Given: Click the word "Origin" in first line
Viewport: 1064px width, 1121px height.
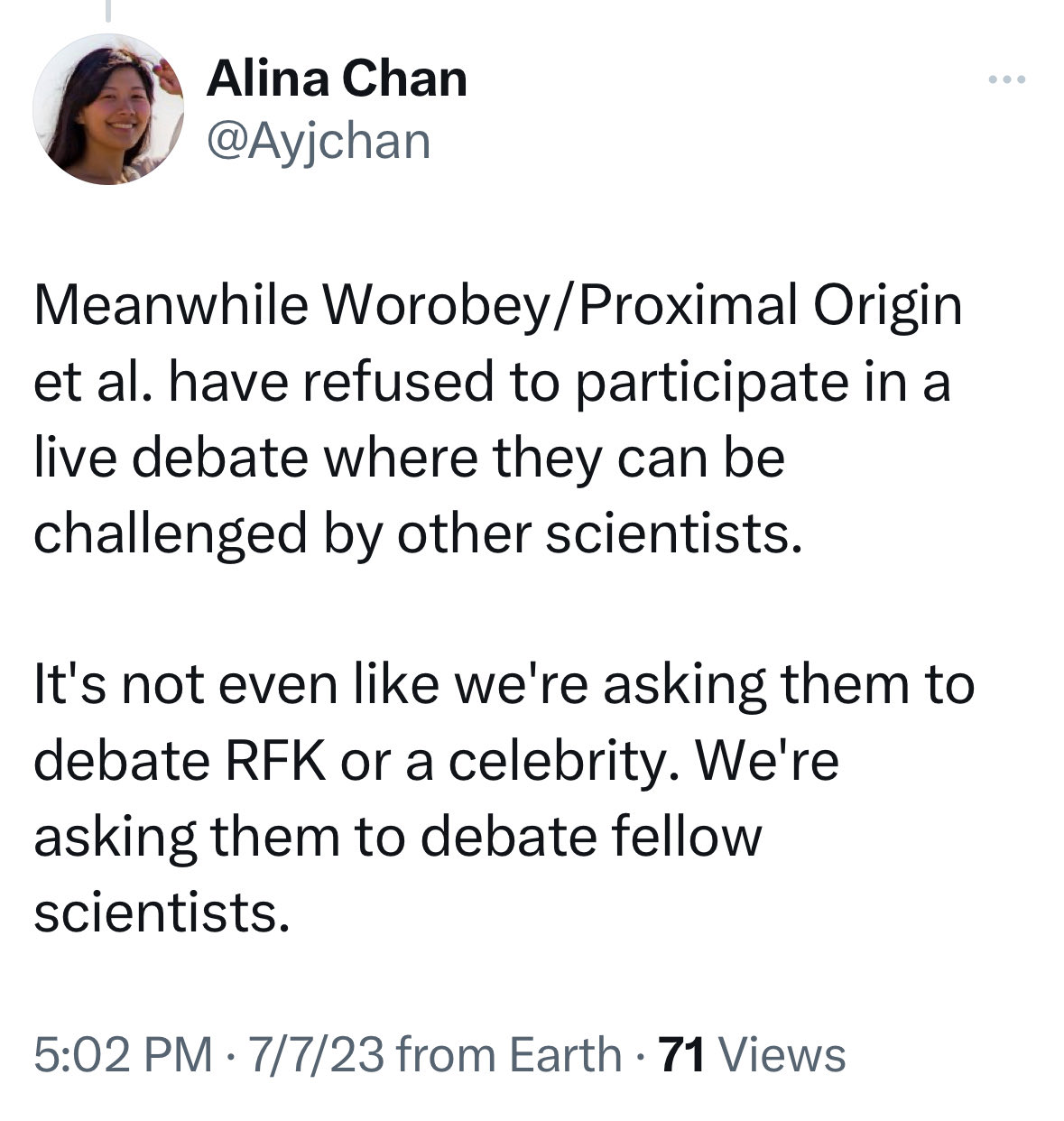Looking at the screenshot, I should point(888,306).
